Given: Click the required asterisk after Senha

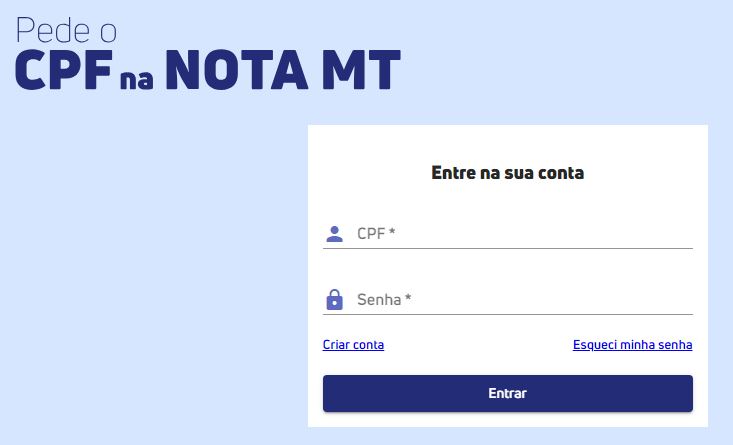Looking at the screenshot, I should coord(408,297).
